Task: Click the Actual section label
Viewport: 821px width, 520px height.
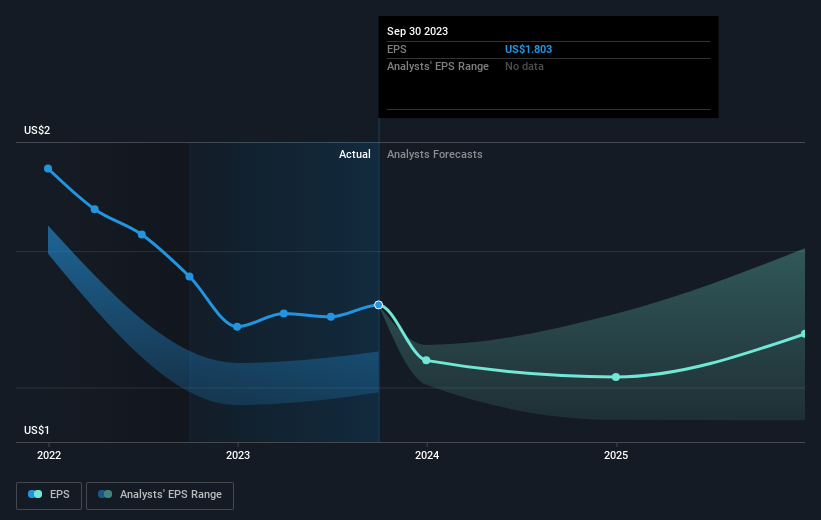Action: click(354, 154)
